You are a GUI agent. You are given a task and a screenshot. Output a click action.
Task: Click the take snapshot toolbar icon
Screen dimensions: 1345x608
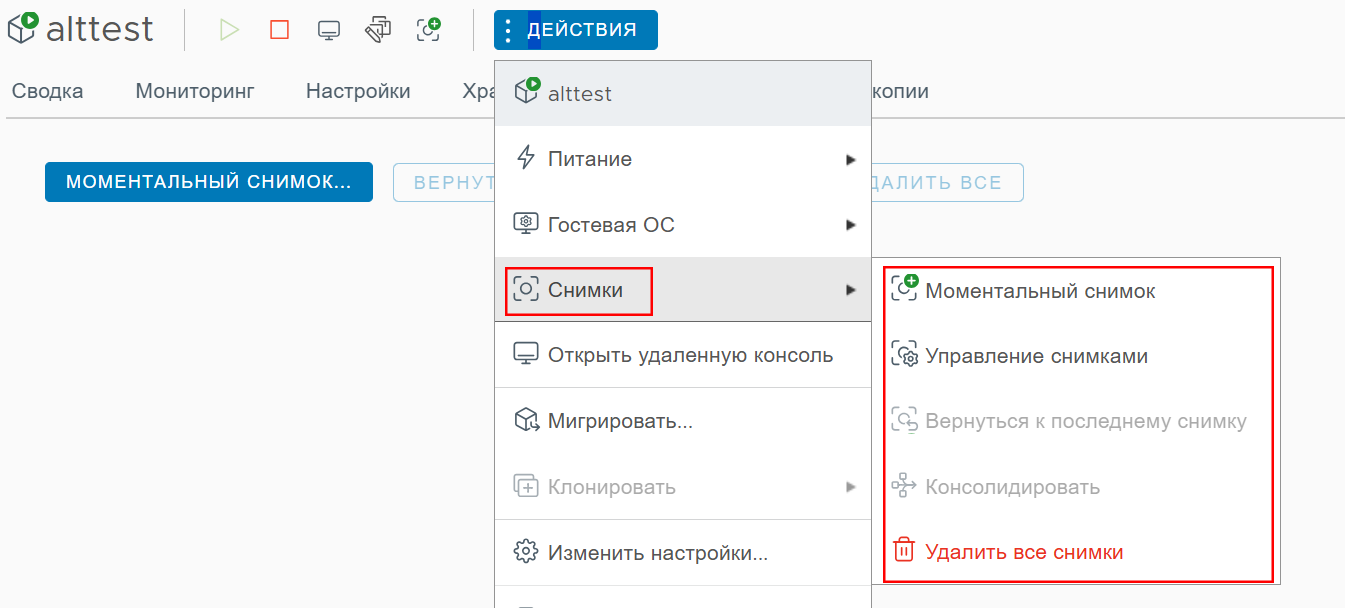[428, 30]
